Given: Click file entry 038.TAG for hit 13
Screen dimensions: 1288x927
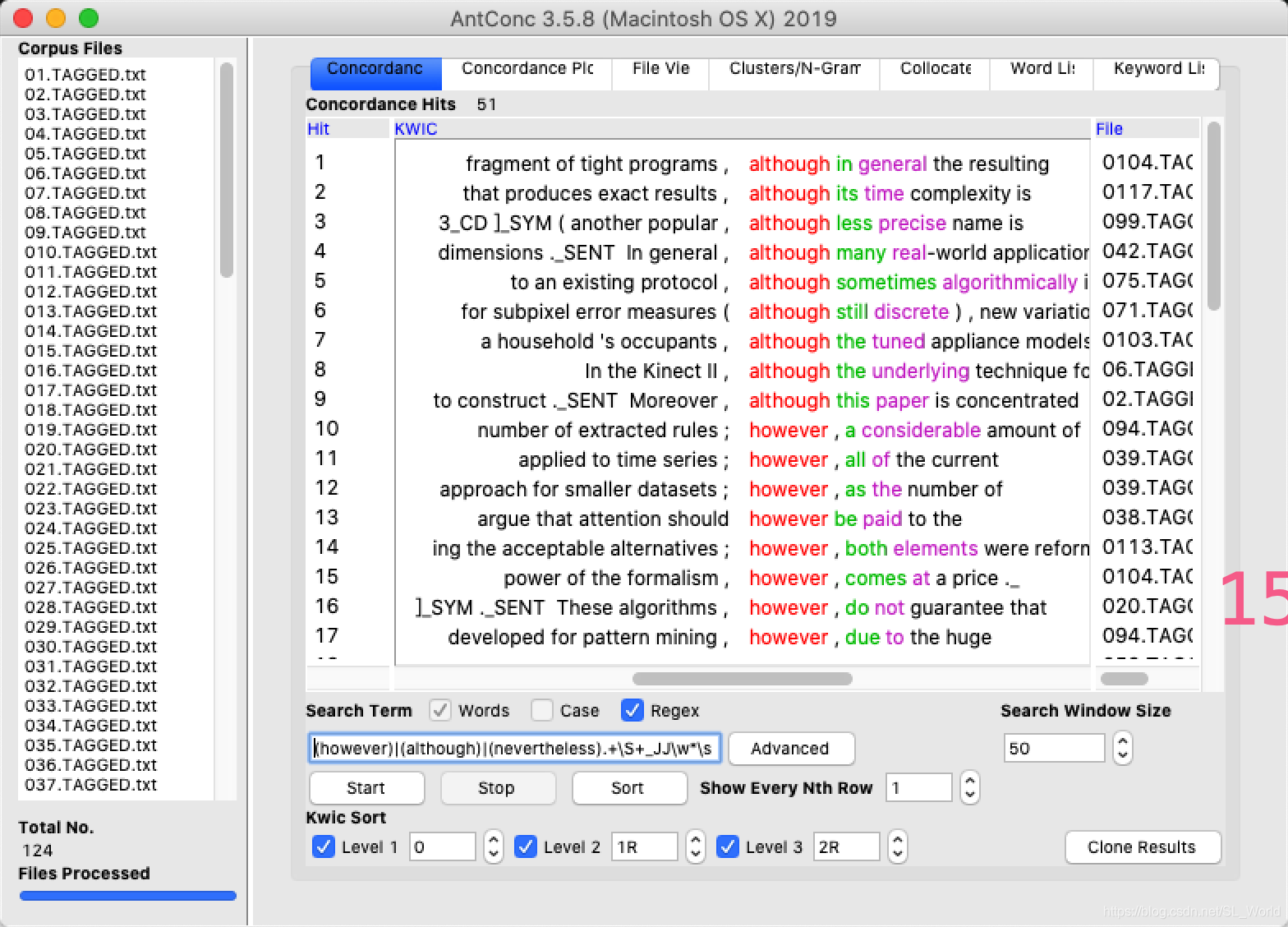Looking at the screenshot, I should (1148, 518).
